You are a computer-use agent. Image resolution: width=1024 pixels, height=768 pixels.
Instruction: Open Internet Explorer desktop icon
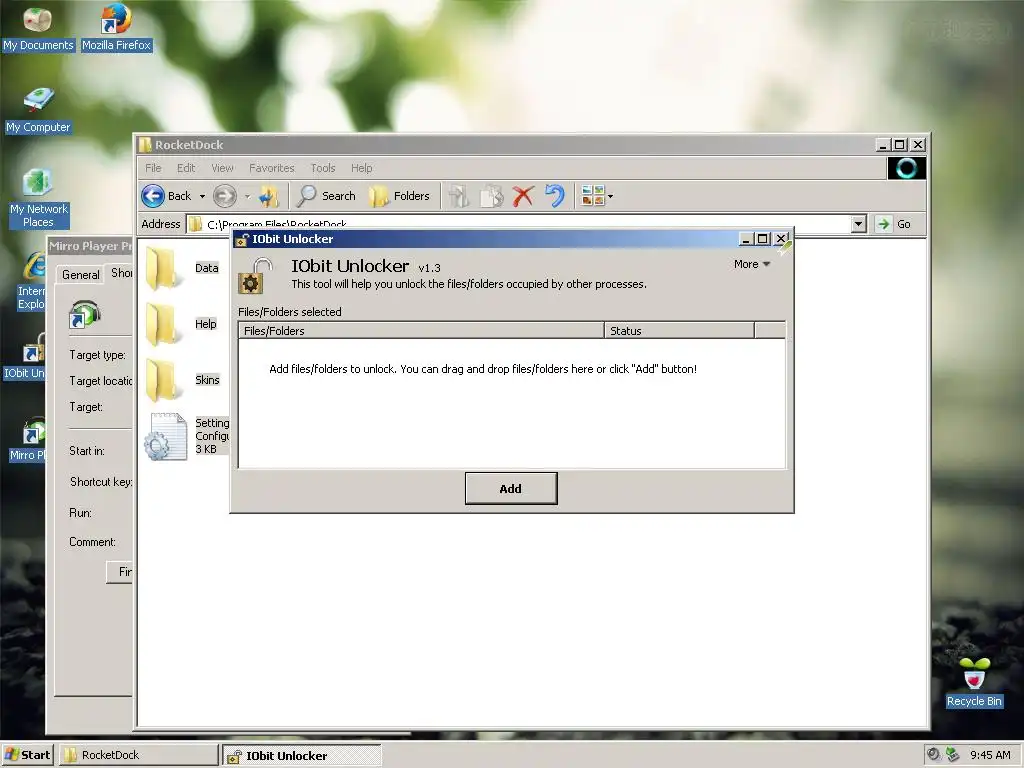click(x=33, y=281)
